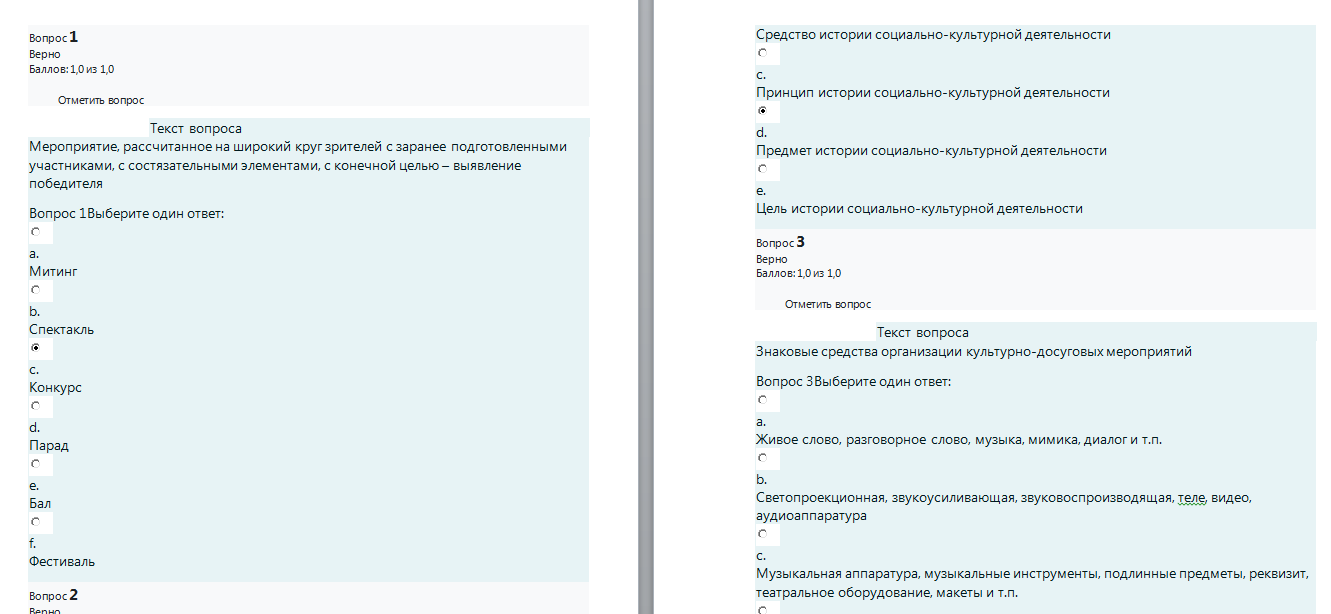The height and width of the screenshot is (614, 1331).
Task: Click the text Вопрос 1Выберите один ответ:
Action: (127, 213)
